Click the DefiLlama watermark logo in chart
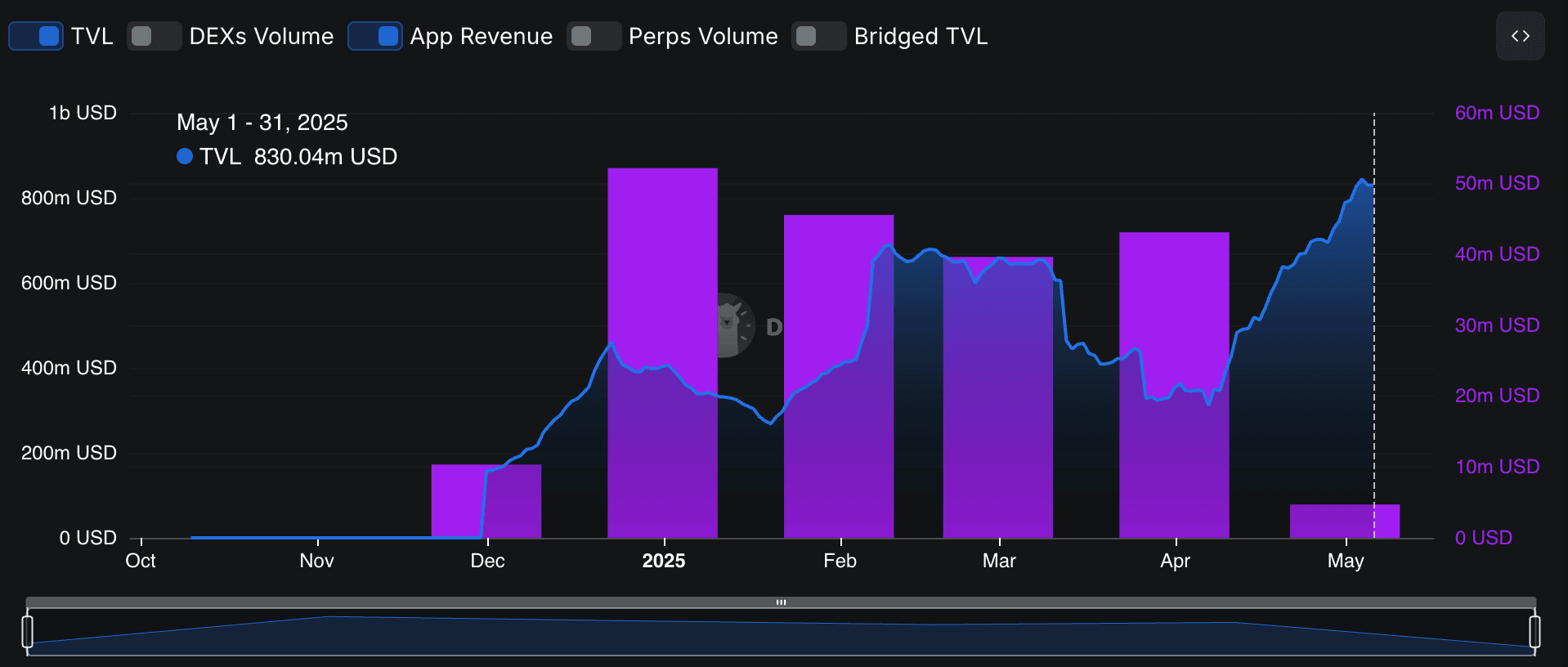1568x667 pixels. [x=730, y=325]
